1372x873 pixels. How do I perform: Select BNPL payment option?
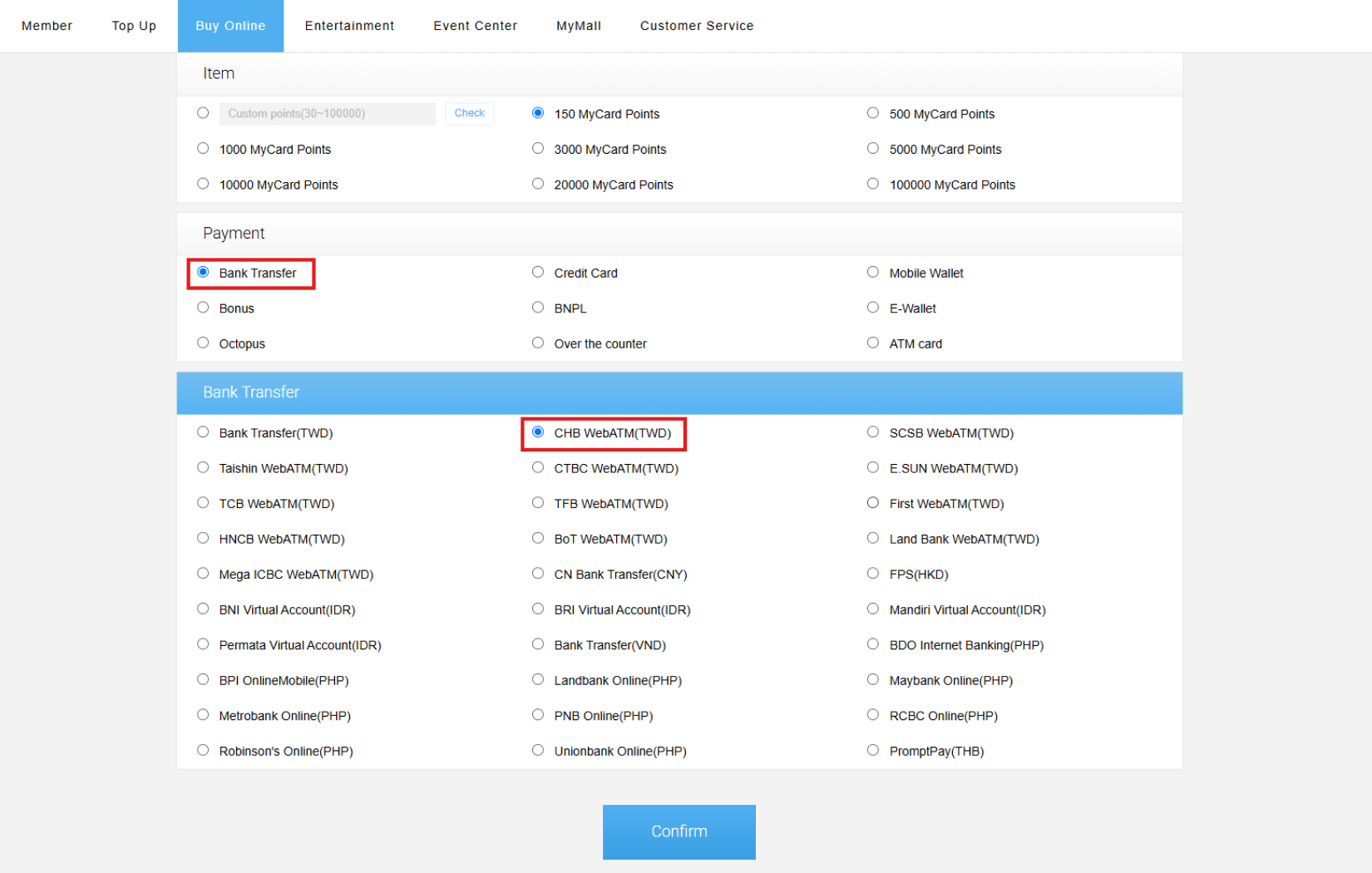(538, 308)
